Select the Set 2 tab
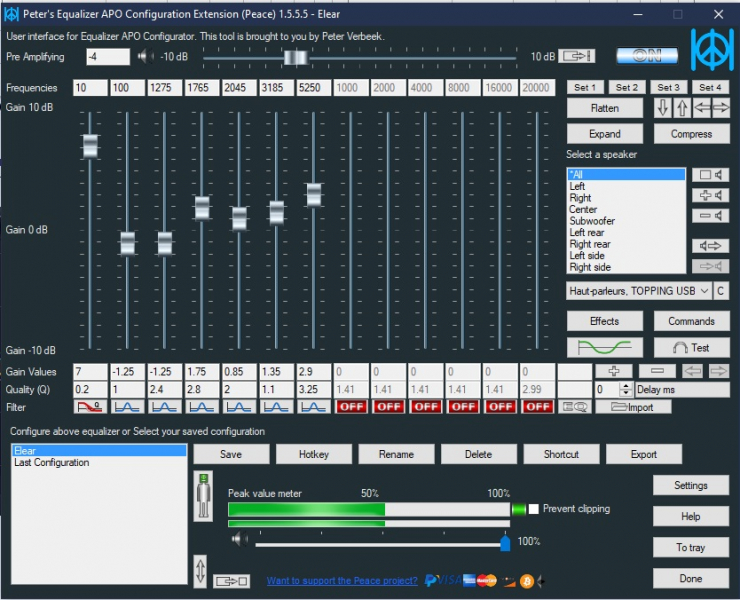This screenshot has height=600, width=740. 627,87
